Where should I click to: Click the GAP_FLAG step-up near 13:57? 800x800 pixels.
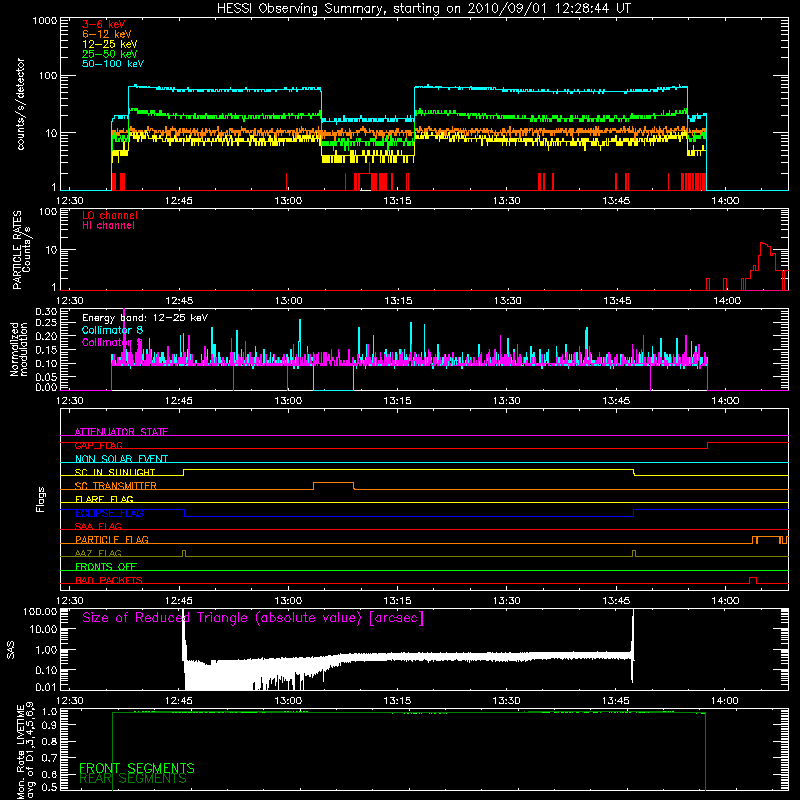(x=708, y=445)
